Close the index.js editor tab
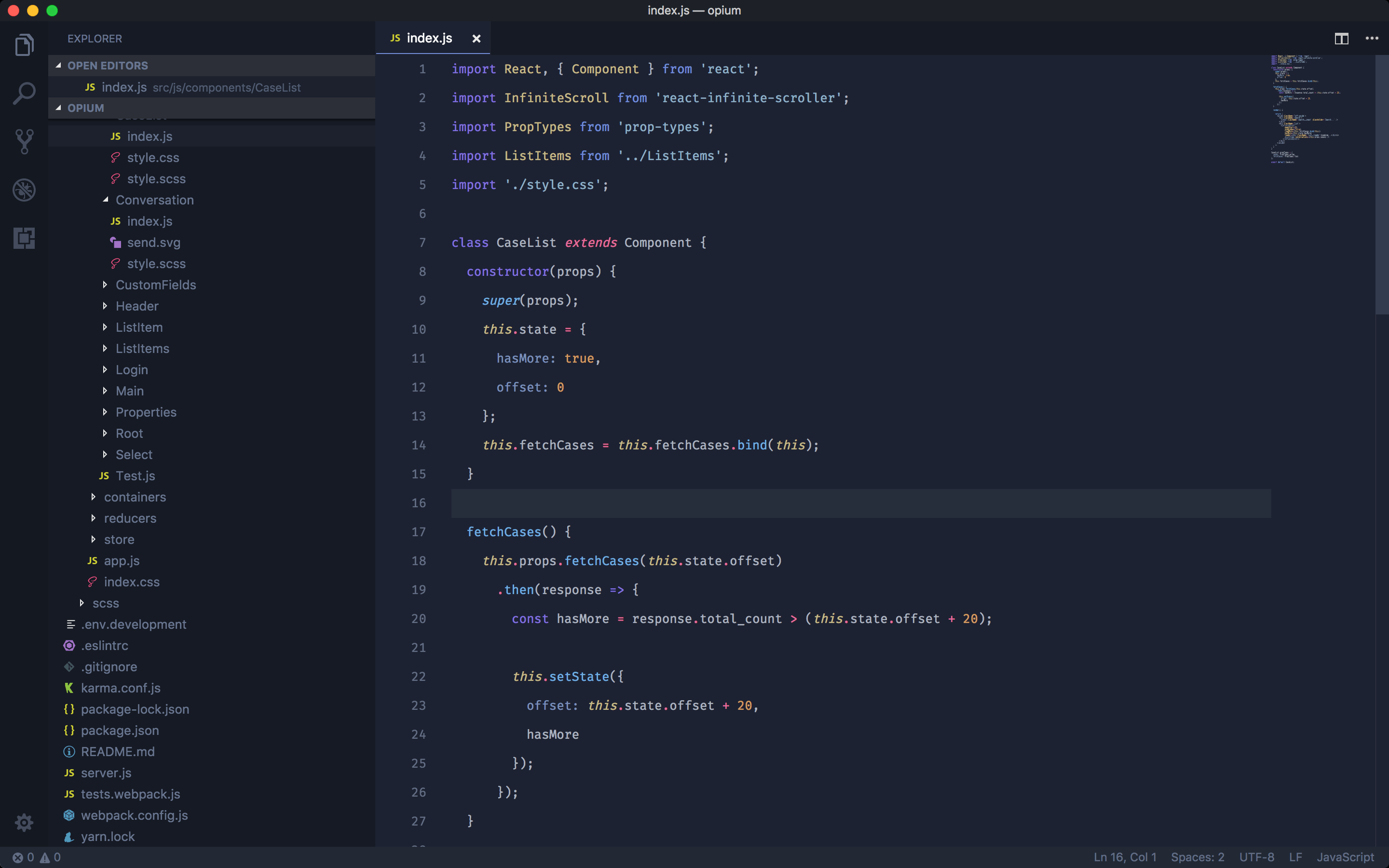The image size is (1389, 868). click(476, 39)
